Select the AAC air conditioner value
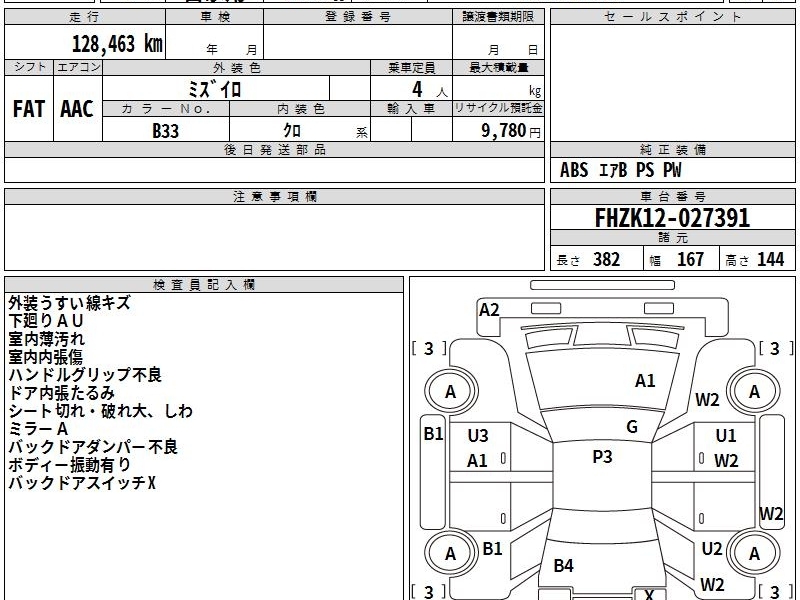This screenshot has height=600, width=800. coord(77,109)
